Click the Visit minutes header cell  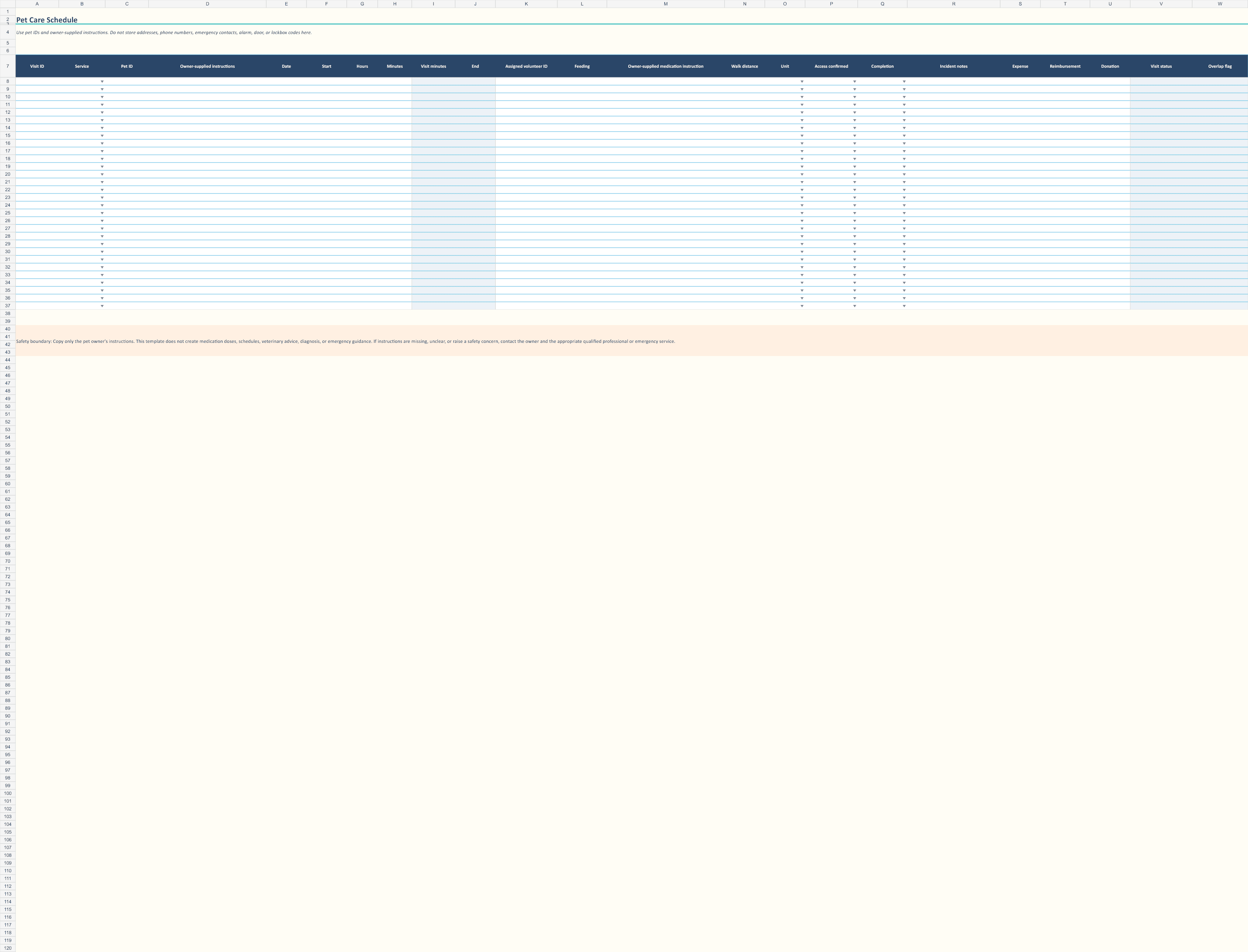tap(433, 66)
